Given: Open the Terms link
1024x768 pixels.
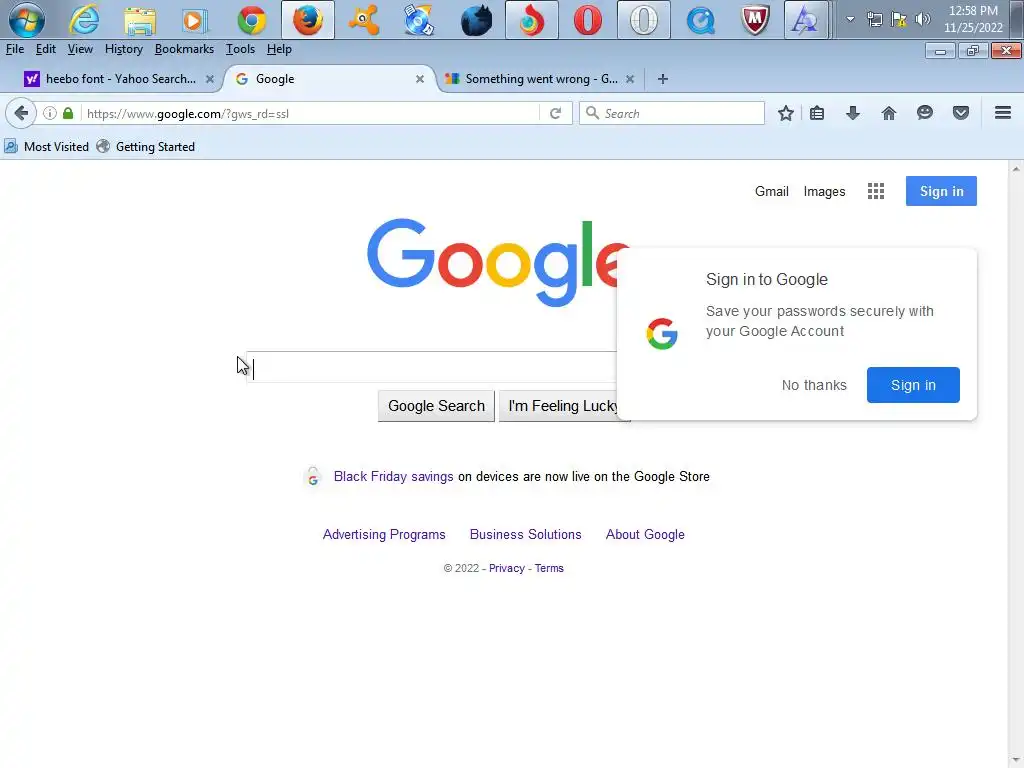Looking at the screenshot, I should (549, 568).
